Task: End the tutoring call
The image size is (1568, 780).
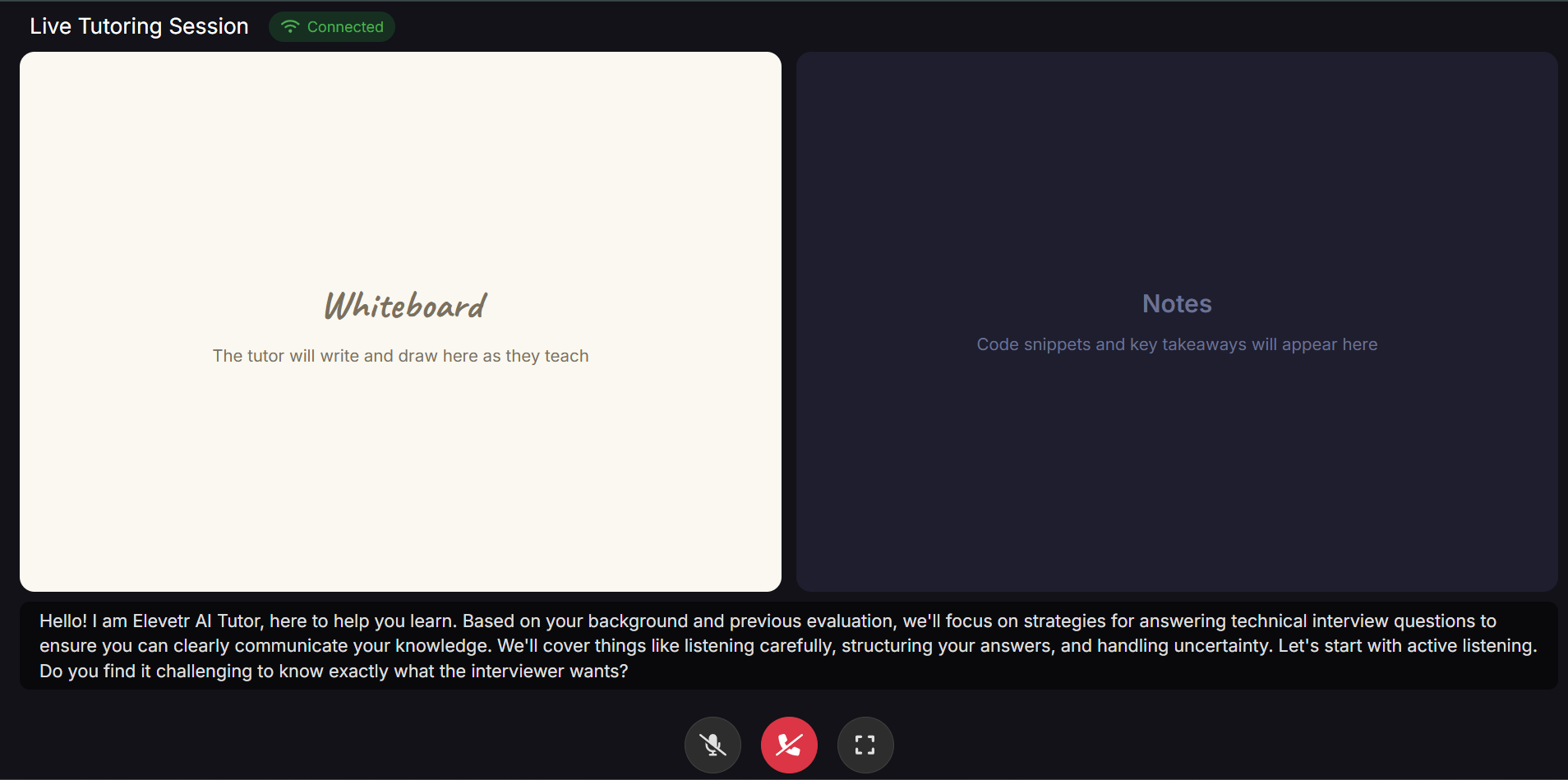Action: (789, 745)
